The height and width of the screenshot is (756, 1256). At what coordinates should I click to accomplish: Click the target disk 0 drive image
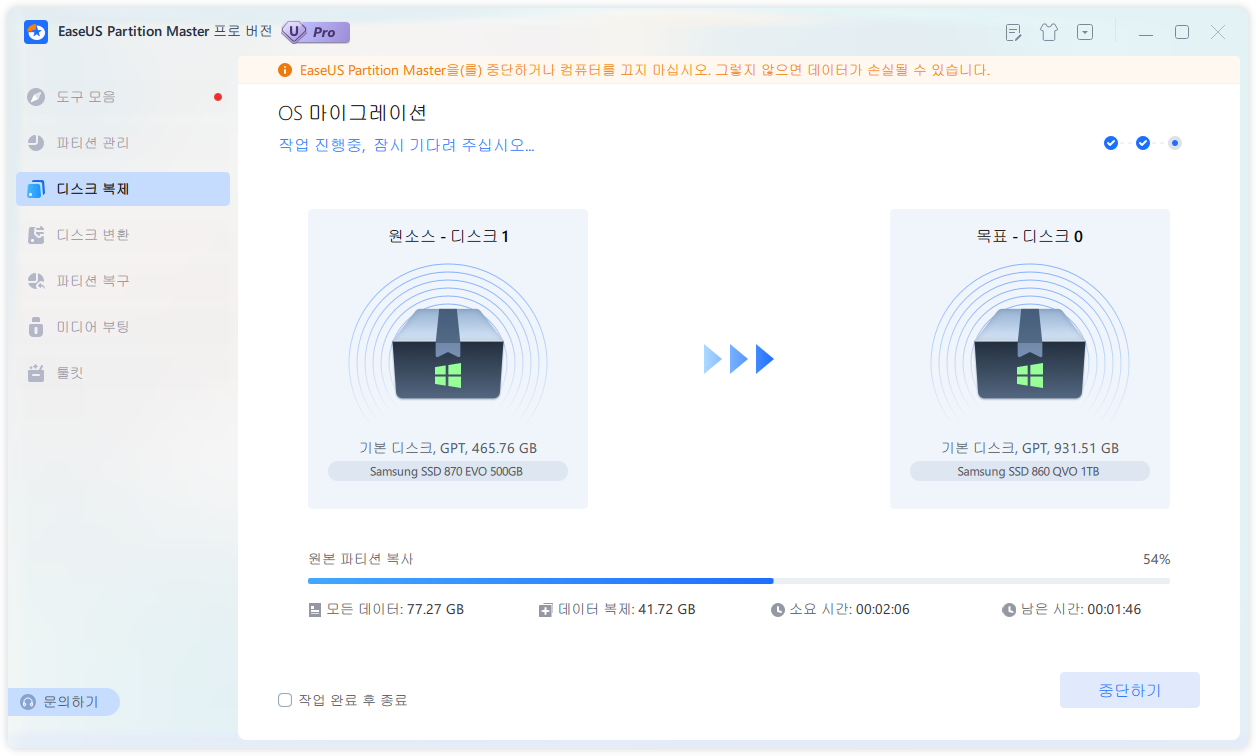(x=1030, y=354)
